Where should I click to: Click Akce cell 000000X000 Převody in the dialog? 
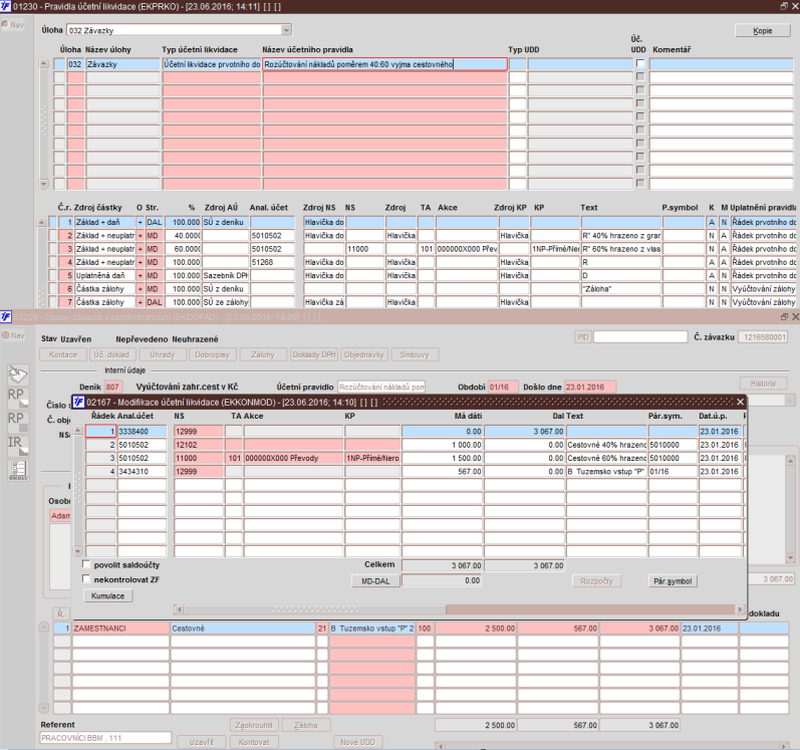(x=293, y=458)
